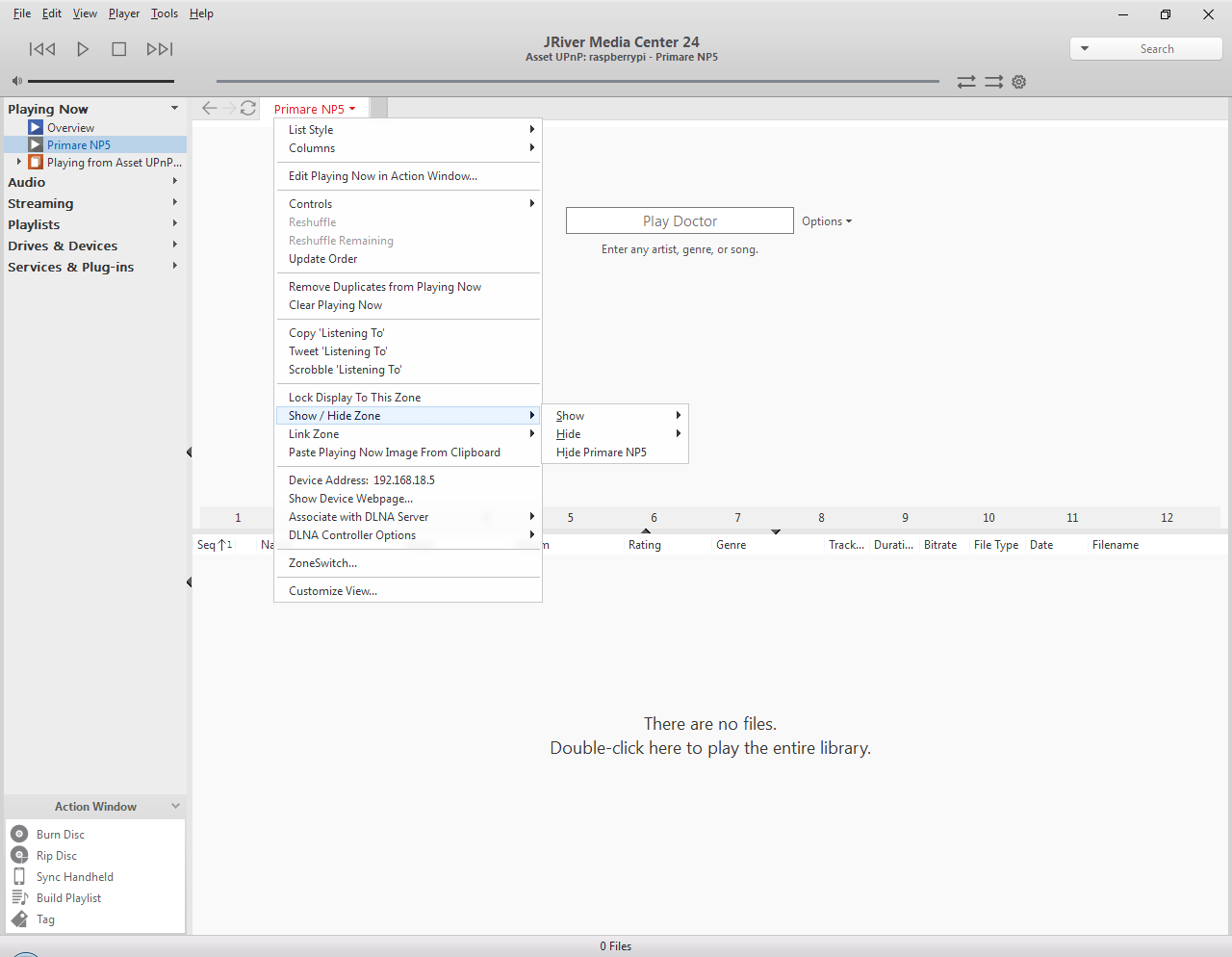Image resolution: width=1232 pixels, height=957 pixels.
Task: Expand the Playing Now section arrow
Action: click(174, 108)
